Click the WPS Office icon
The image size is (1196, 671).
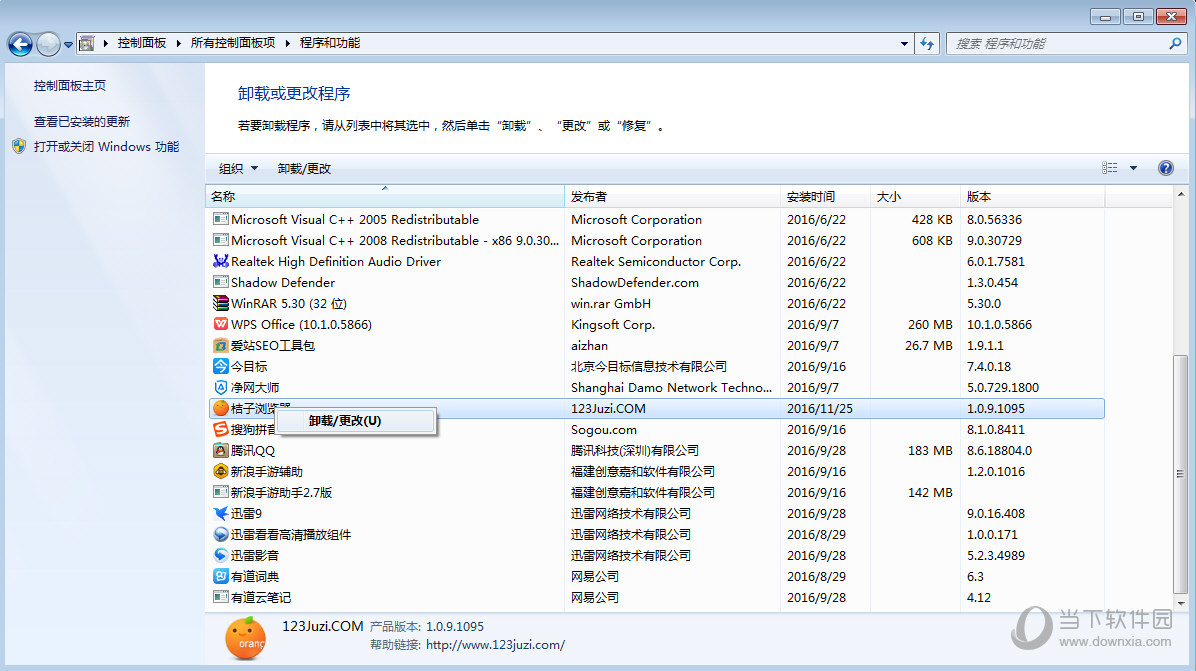click(221, 324)
